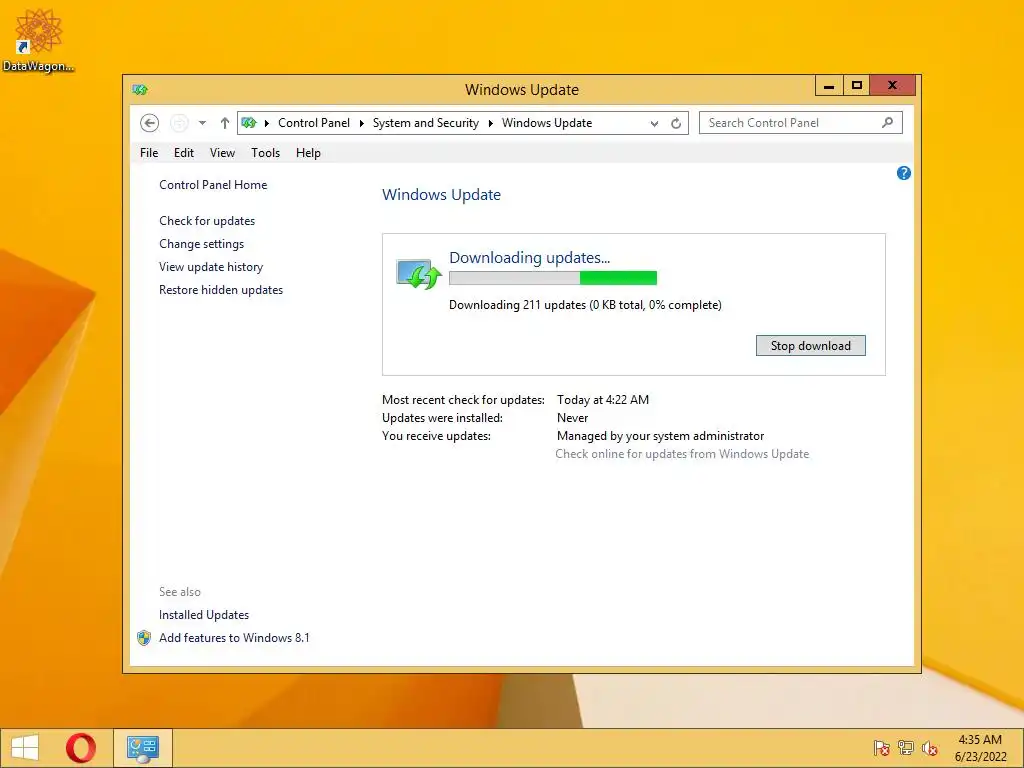This screenshot has width=1024, height=768.
Task: Click the 'Today at 4:22 AM' text
Action: (x=603, y=400)
